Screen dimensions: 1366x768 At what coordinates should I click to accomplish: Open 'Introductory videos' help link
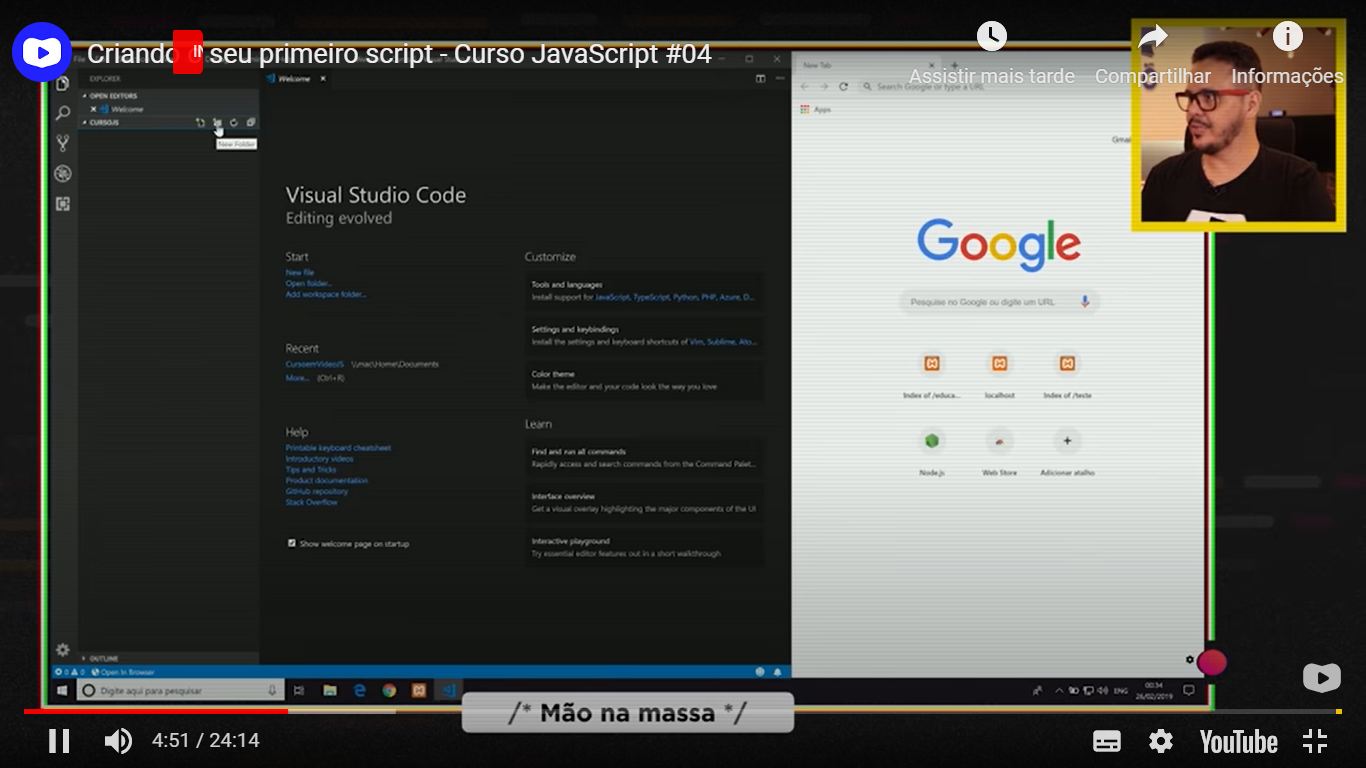319,459
